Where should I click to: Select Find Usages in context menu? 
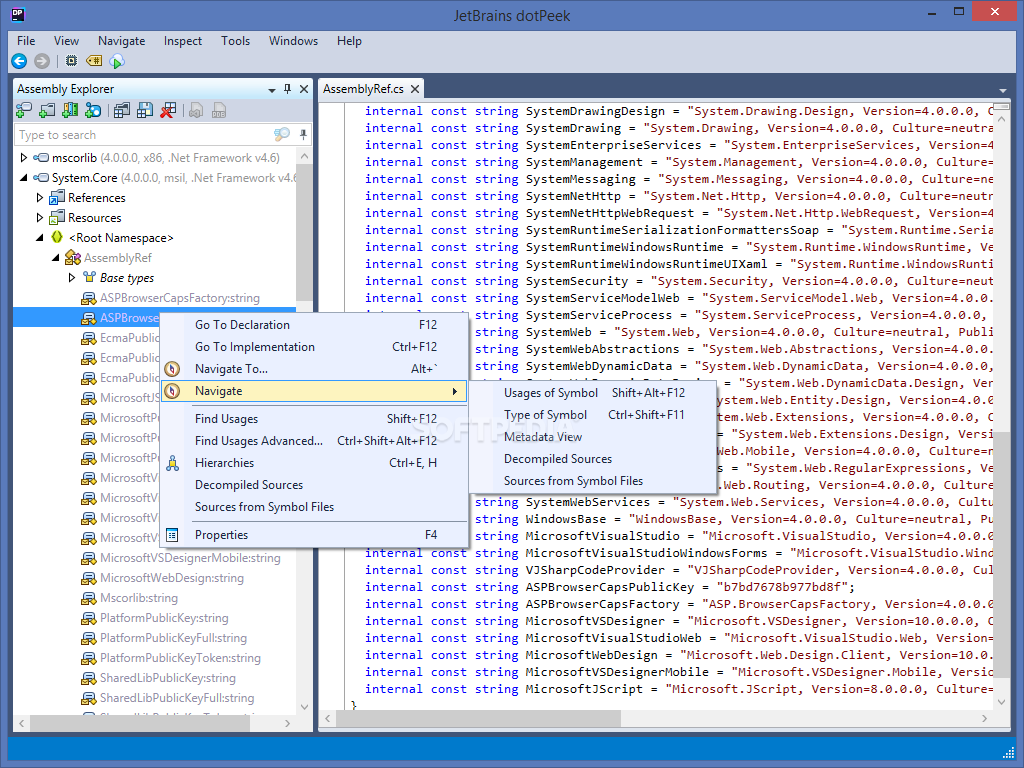click(x=315, y=419)
